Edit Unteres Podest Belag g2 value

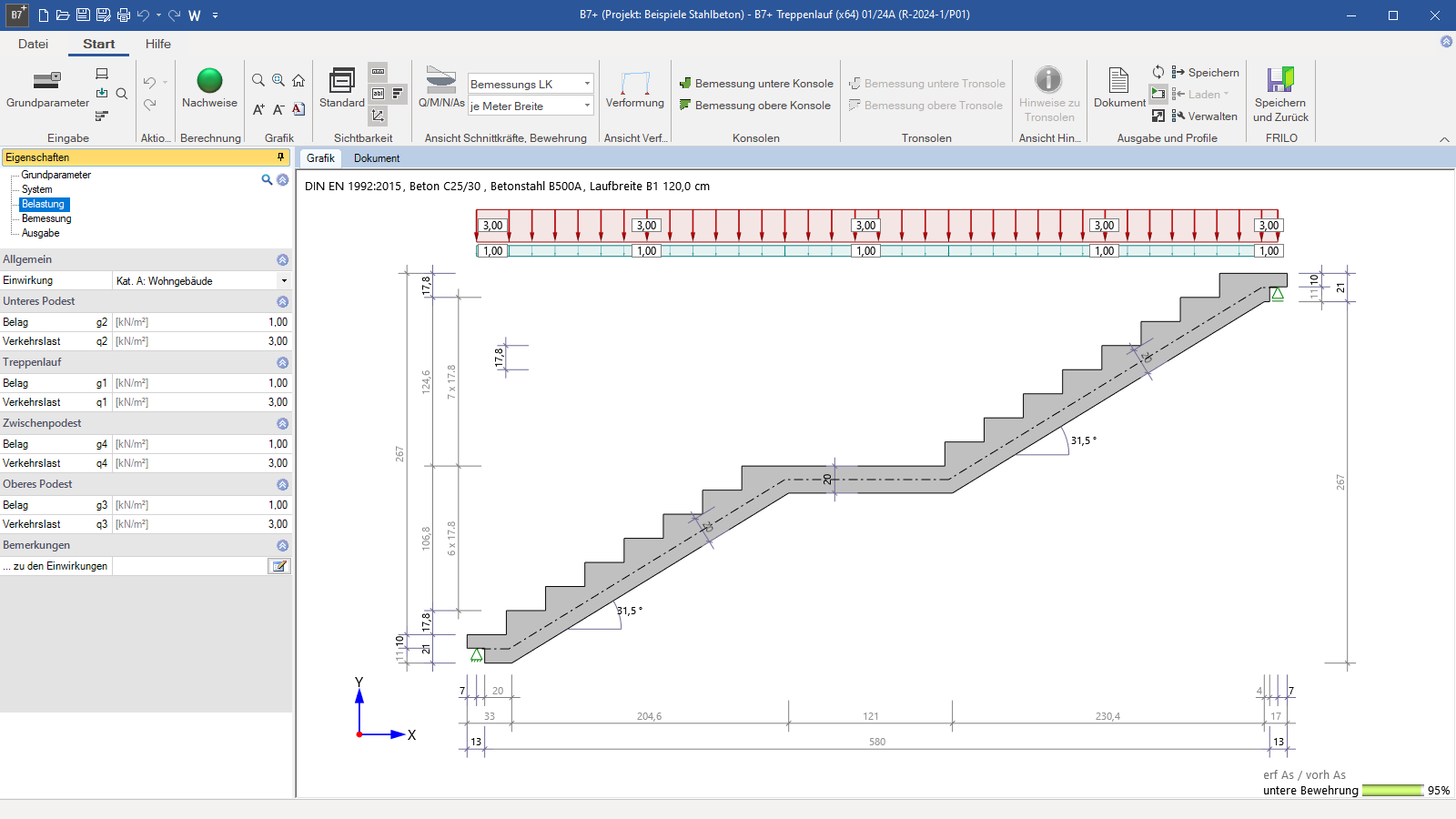(200, 322)
